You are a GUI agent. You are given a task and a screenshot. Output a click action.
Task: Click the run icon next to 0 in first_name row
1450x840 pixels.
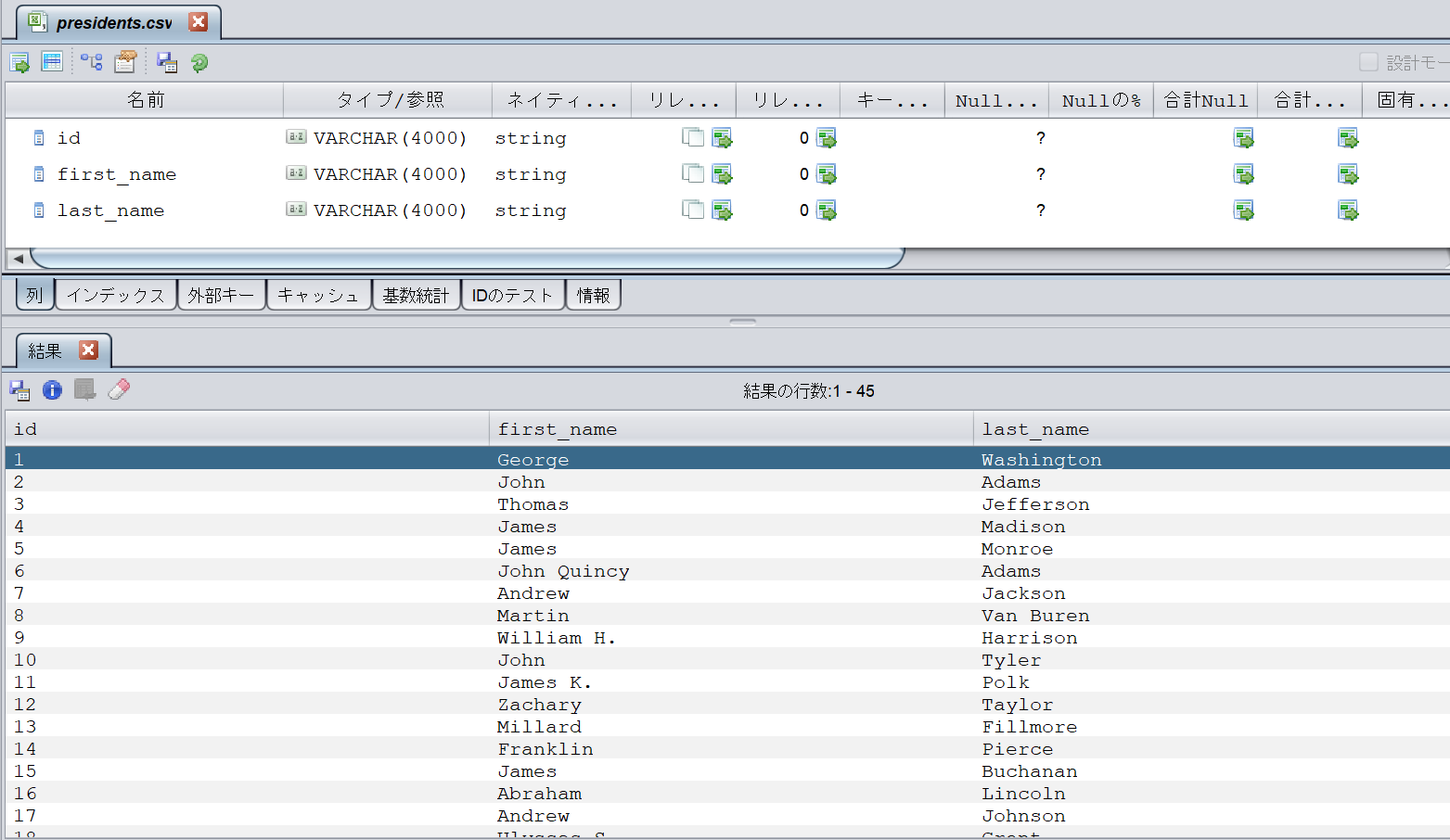[x=827, y=173]
